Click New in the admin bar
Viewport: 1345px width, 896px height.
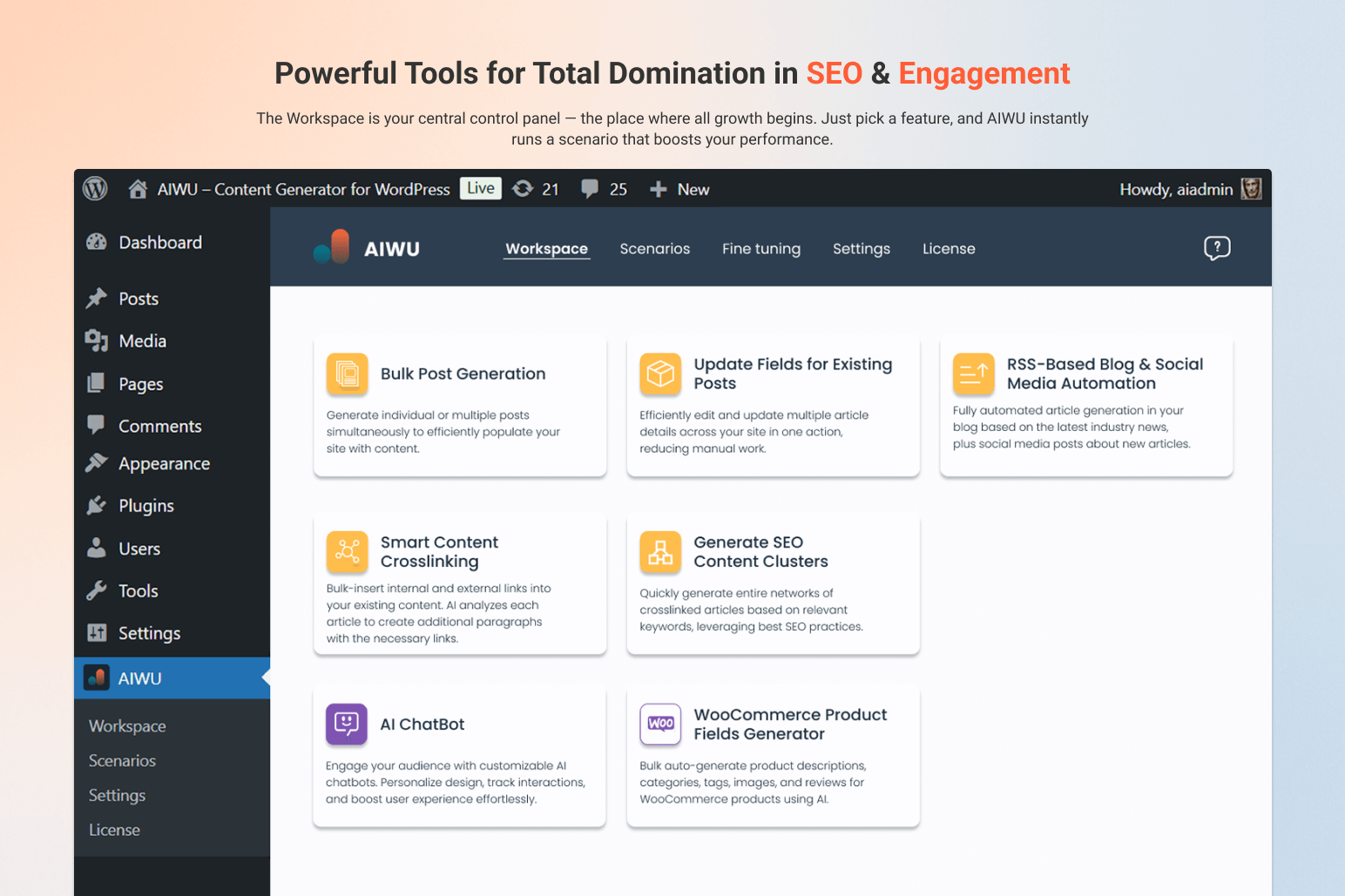(693, 189)
